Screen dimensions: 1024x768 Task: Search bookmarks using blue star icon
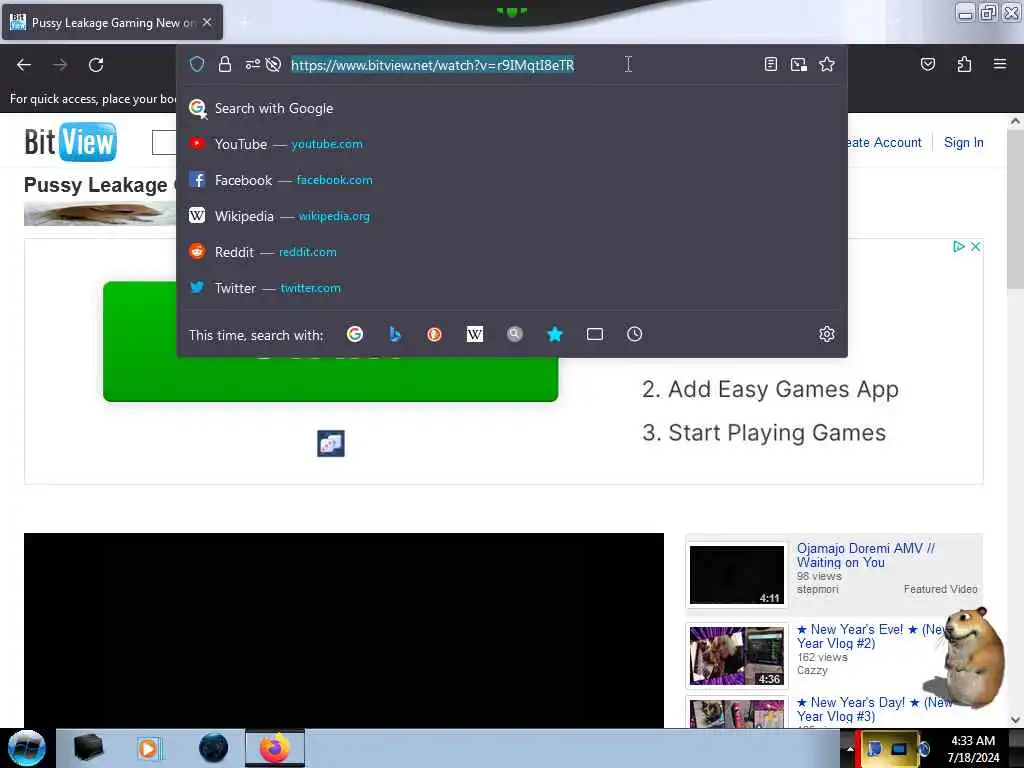[554, 334]
